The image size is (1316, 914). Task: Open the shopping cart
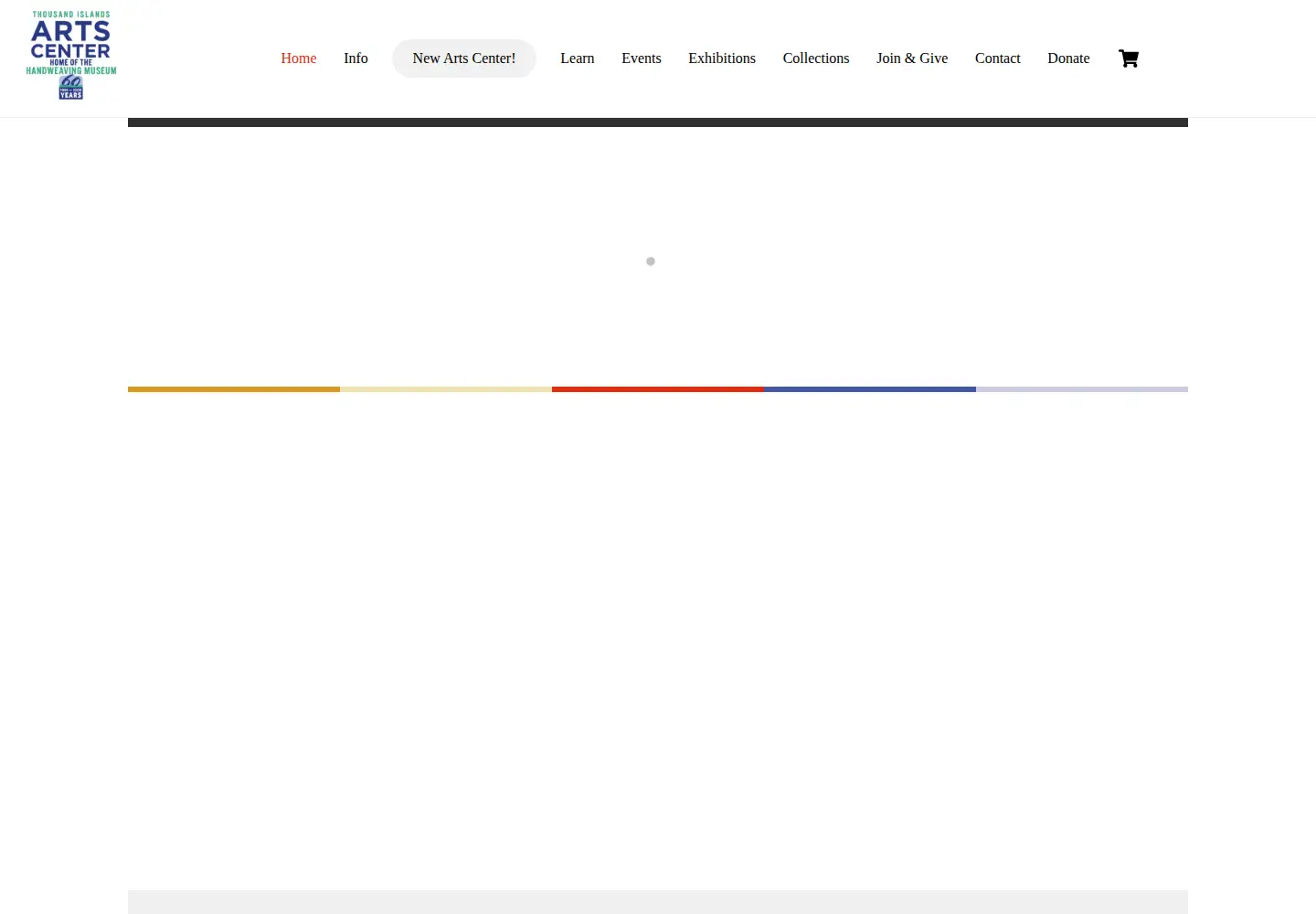[1129, 58]
